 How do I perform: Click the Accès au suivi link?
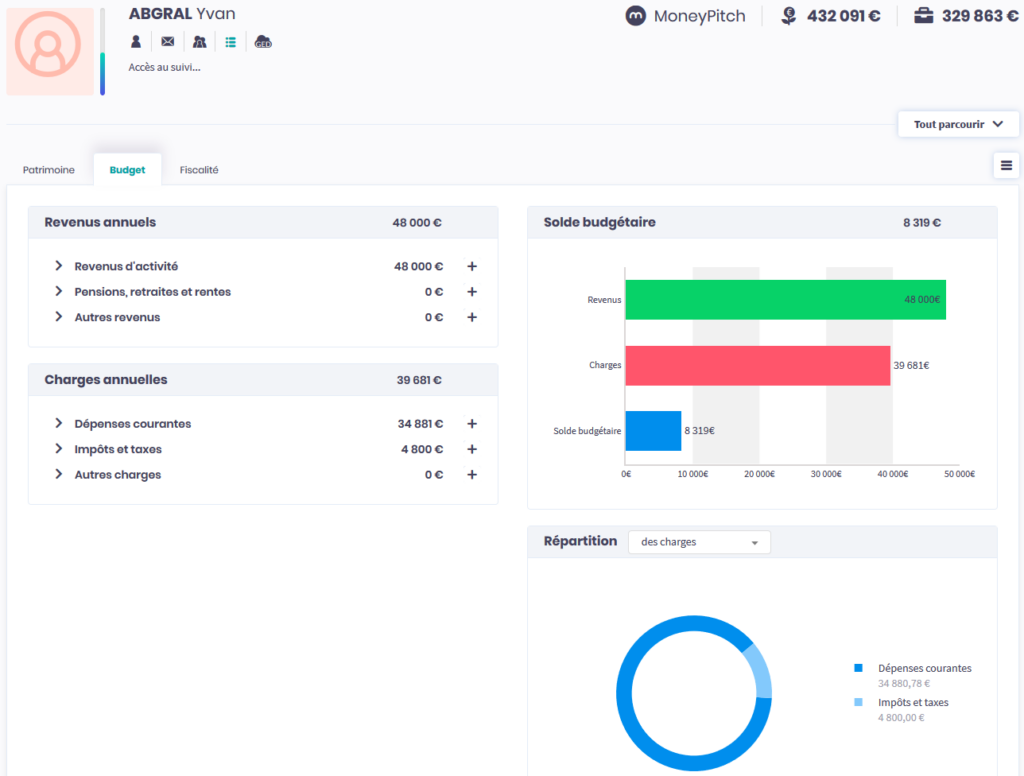(164, 68)
